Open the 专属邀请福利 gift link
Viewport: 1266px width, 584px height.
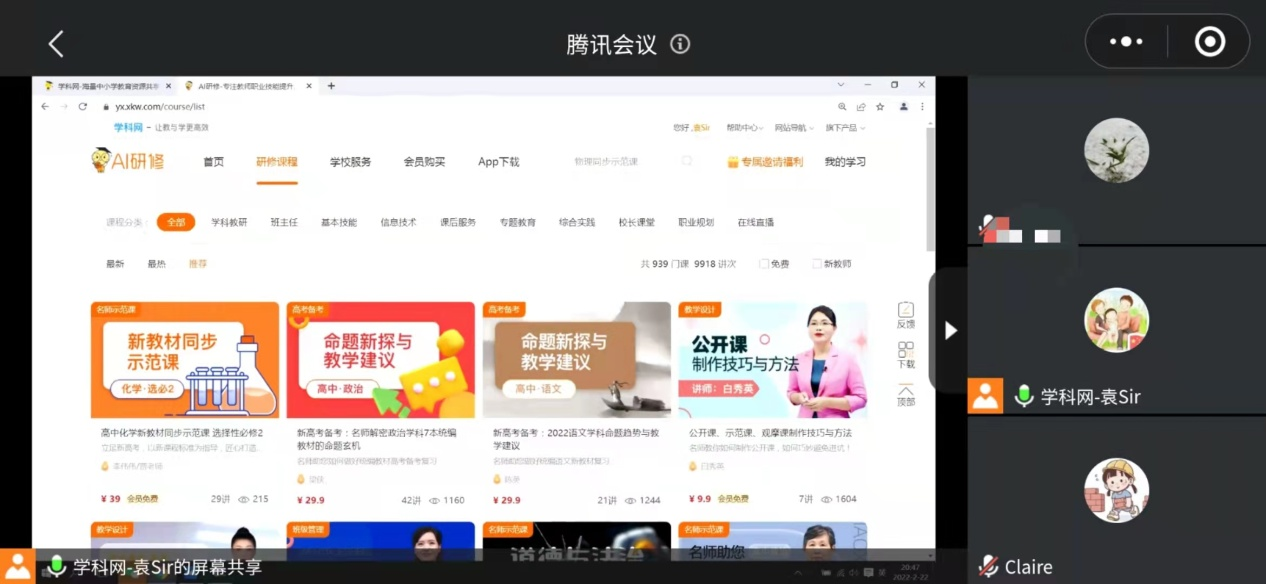(765, 162)
